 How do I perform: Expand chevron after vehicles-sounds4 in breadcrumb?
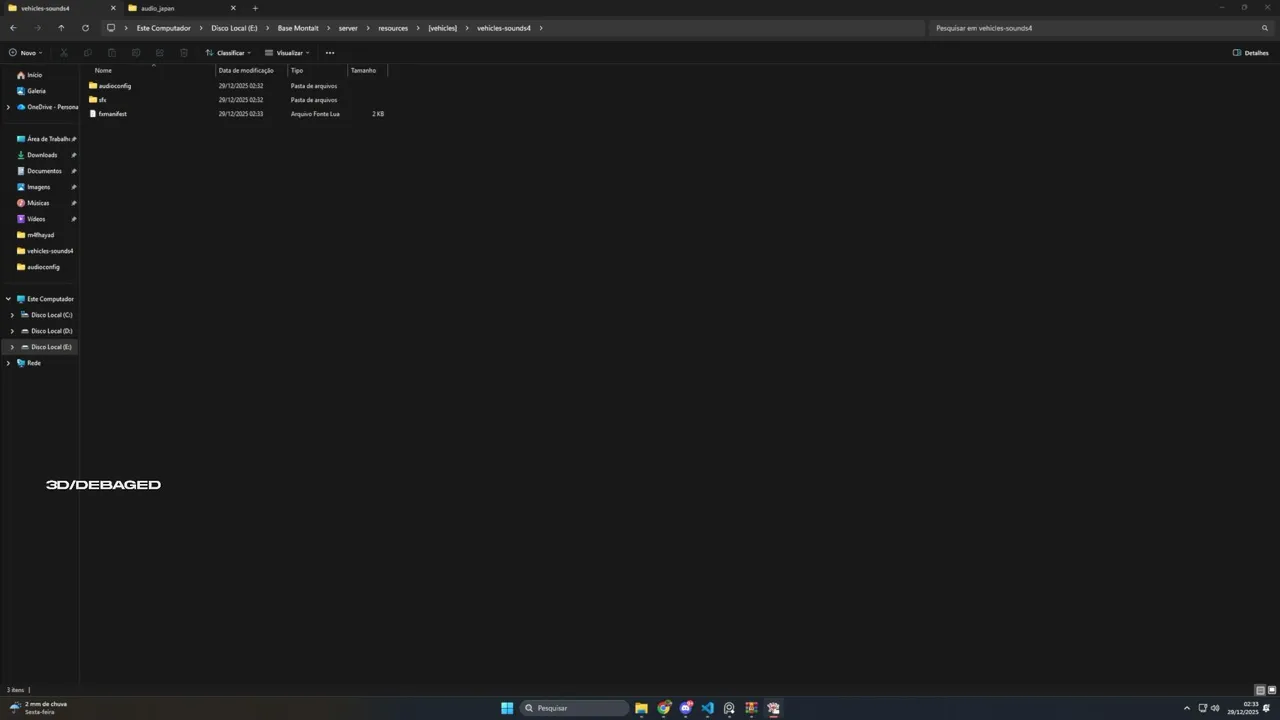click(x=541, y=28)
